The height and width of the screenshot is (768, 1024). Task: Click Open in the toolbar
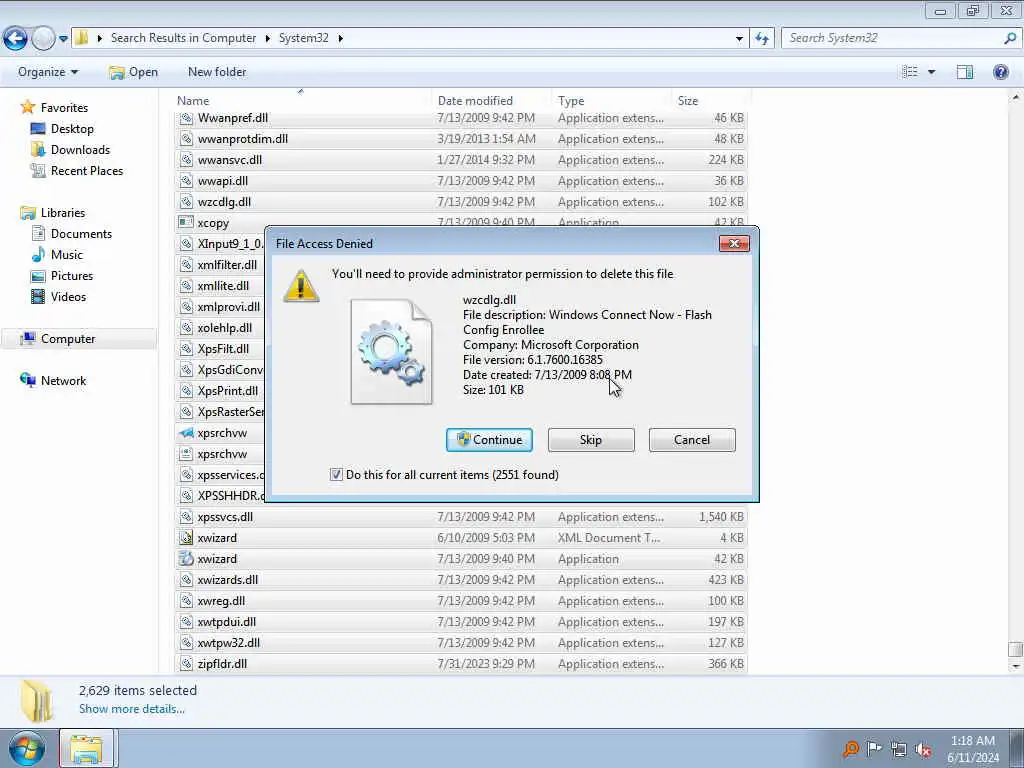(x=133, y=72)
